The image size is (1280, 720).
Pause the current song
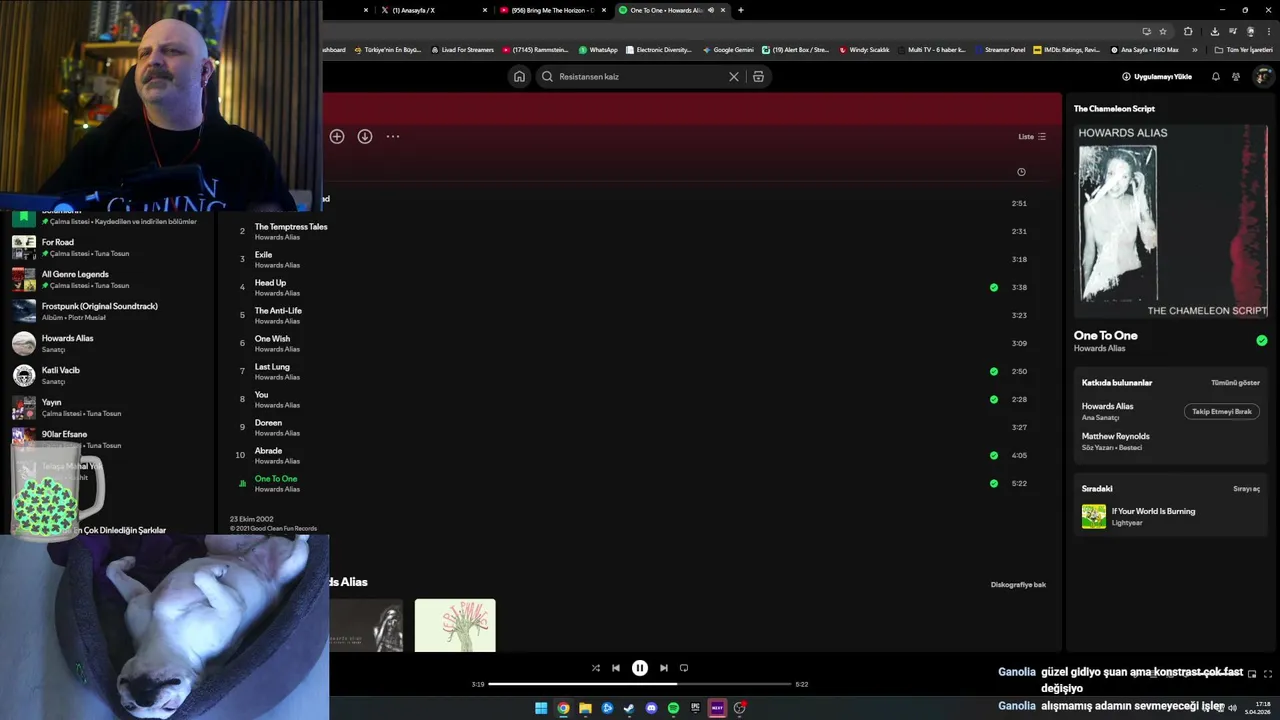pos(640,668)
